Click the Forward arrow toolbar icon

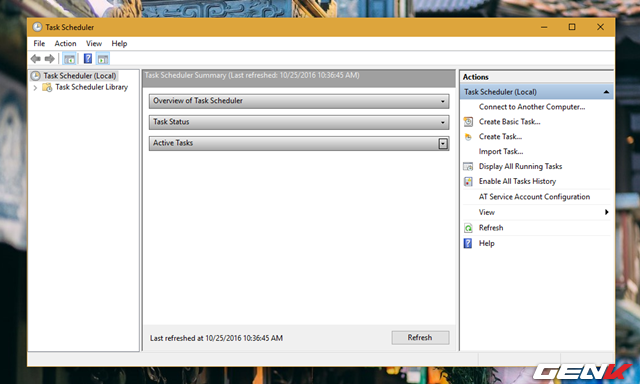pos(50,59)
